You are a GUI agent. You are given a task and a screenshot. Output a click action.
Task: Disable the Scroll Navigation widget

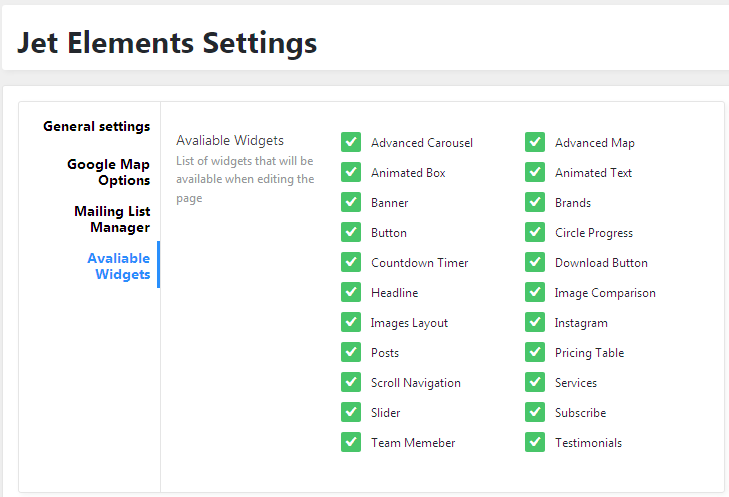[x=351, y=382]
